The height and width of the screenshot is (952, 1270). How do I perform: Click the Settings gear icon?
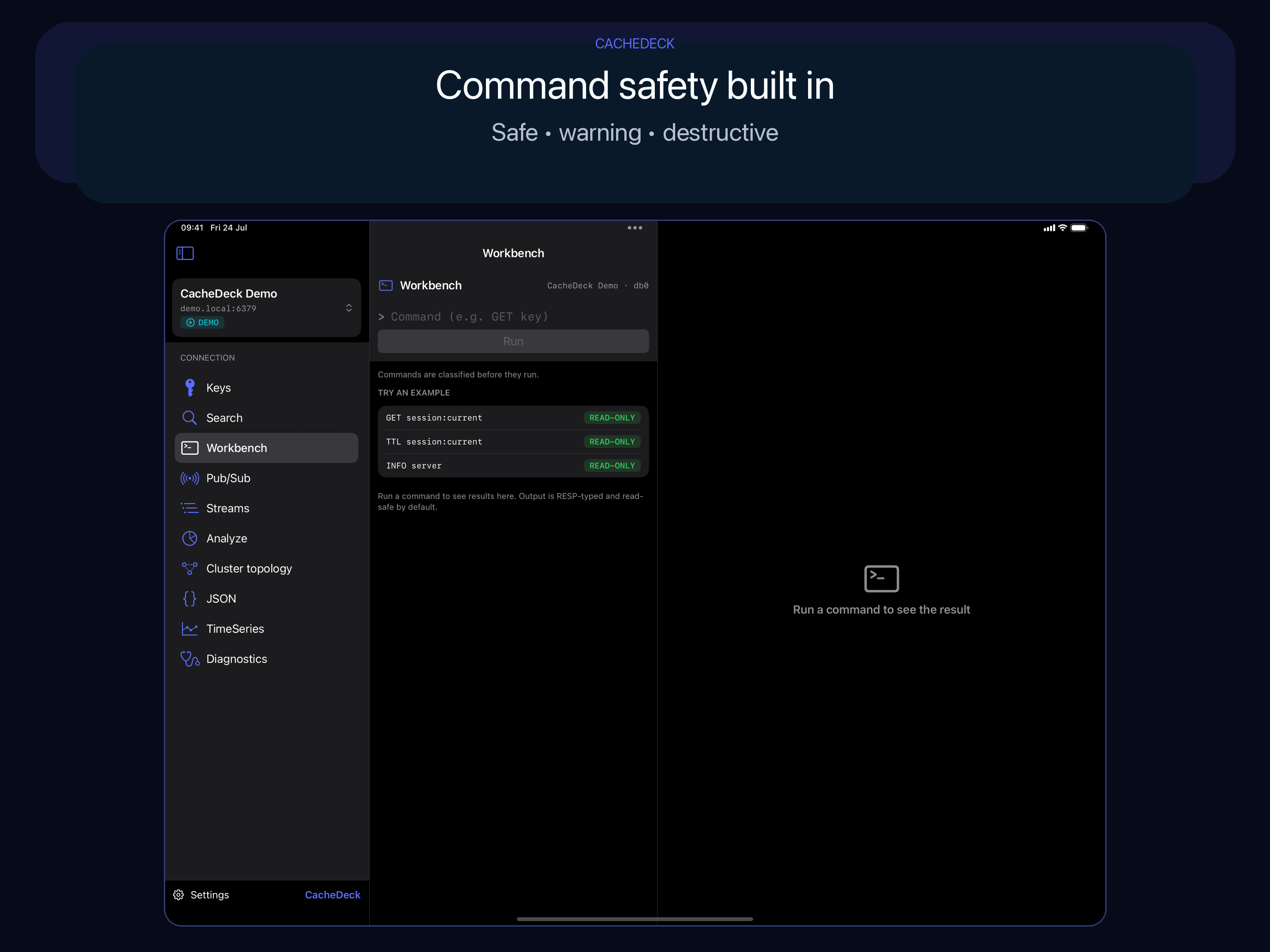tap(179, 895)
